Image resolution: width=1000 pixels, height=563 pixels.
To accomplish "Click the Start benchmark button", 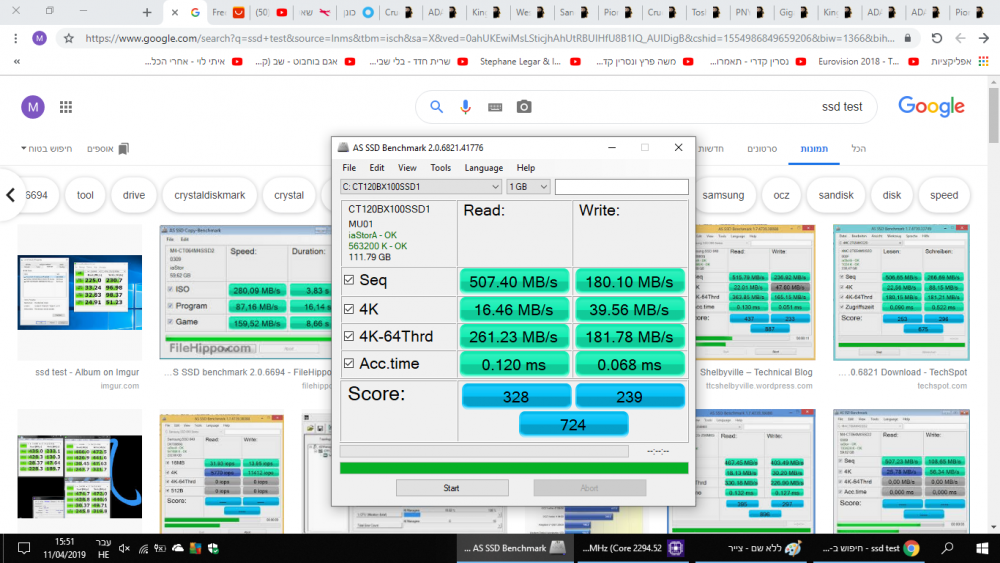I will coord(452,488).
